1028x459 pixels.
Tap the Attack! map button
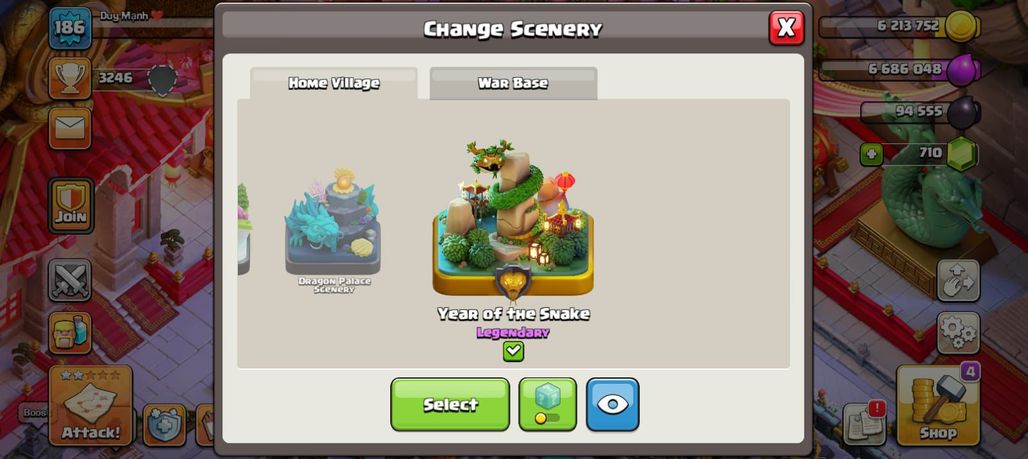(x=90, y=405)
